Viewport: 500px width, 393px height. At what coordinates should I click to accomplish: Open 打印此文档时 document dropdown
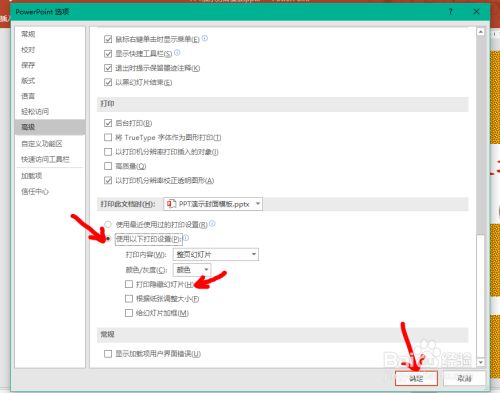213,204
